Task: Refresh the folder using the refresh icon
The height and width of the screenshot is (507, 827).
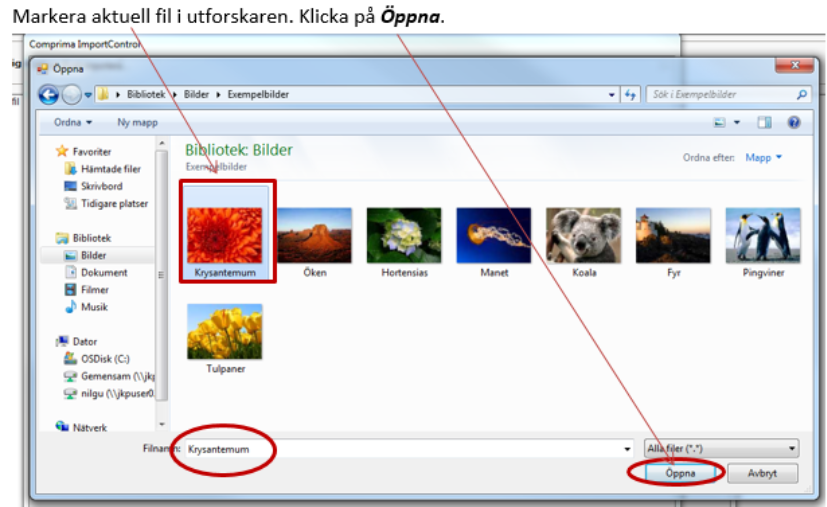Action: (631, 94)
